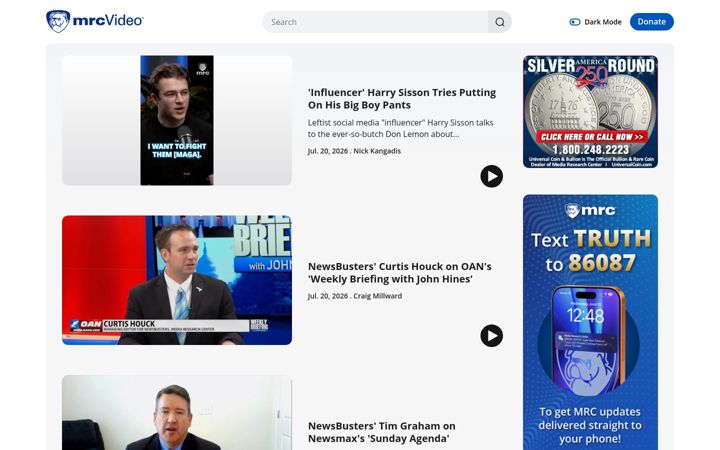Open the Curtis Houck OAN thumbnail
Image resolution: width=720 pixels, height=450 pixels.
click(177, 280)
